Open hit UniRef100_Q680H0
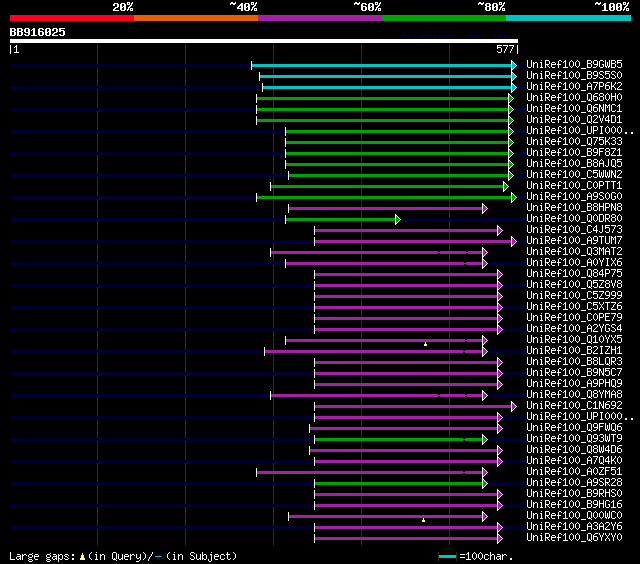Image resolution: width=640 pixels, height=564 pixels. 574,97
